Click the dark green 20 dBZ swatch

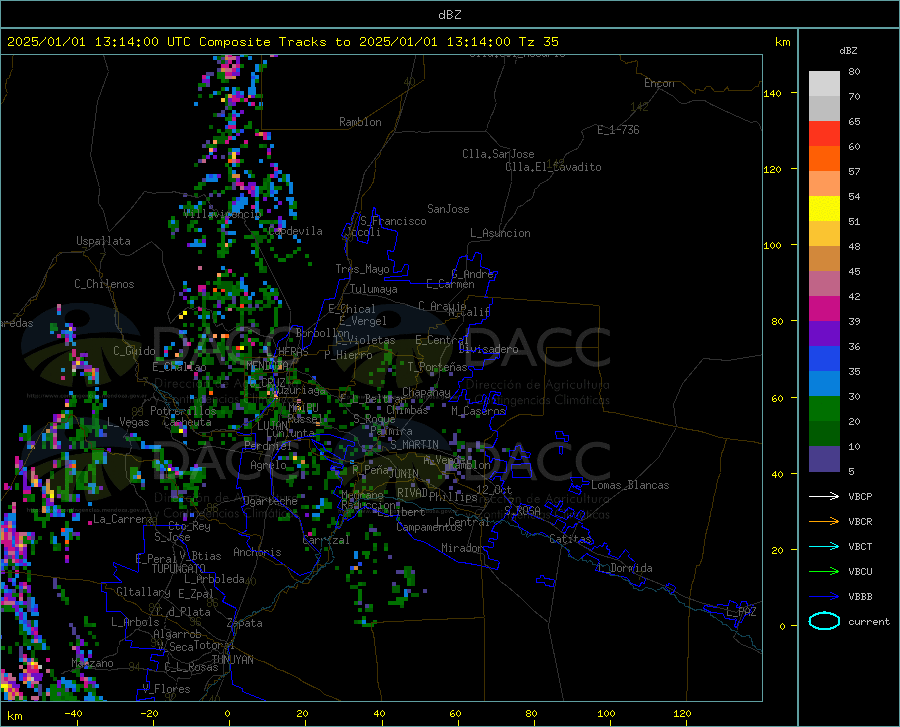pyautogui.click(x=824, y=433)
